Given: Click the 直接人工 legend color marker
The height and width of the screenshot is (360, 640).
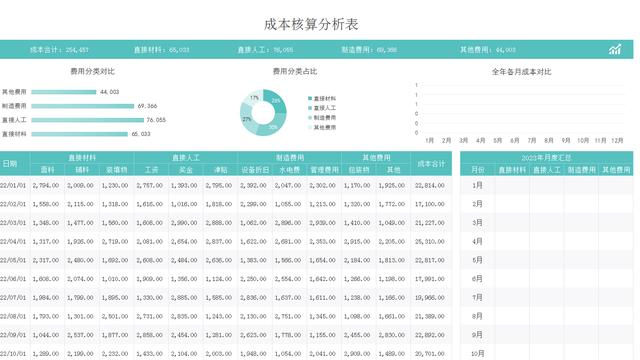Looking at the screenshot, I should click(x=310, y=108).
